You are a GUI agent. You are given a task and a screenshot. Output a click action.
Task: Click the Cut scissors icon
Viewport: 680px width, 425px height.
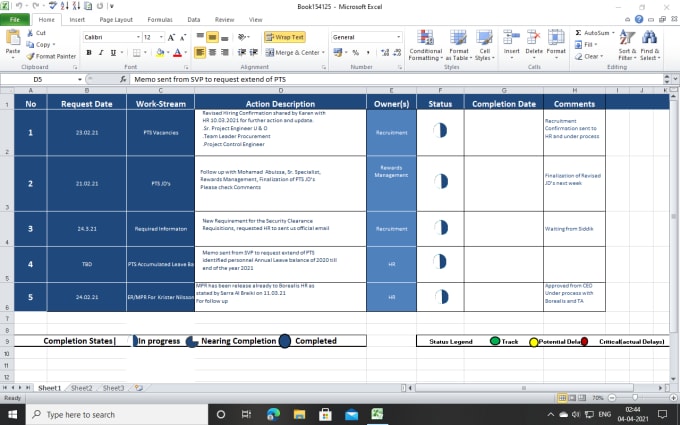(30, 33)
